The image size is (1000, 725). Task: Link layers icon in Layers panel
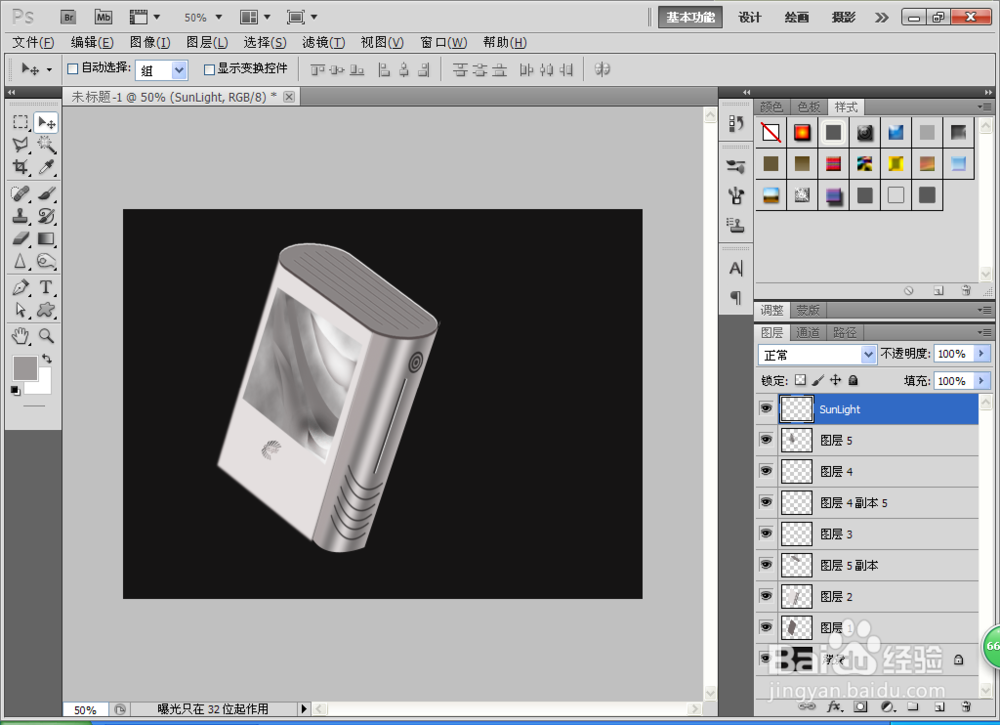[x=807, y=707]
